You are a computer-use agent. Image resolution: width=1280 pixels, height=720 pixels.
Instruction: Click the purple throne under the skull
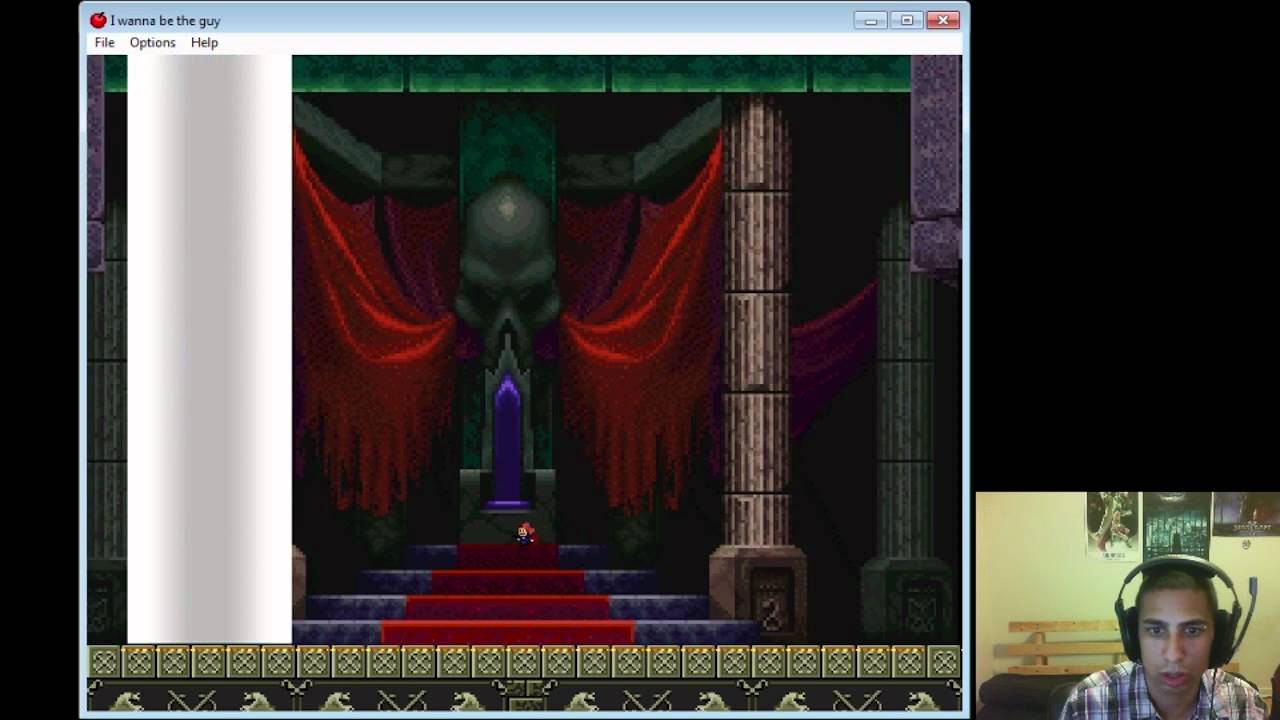[x=507, y=442]
